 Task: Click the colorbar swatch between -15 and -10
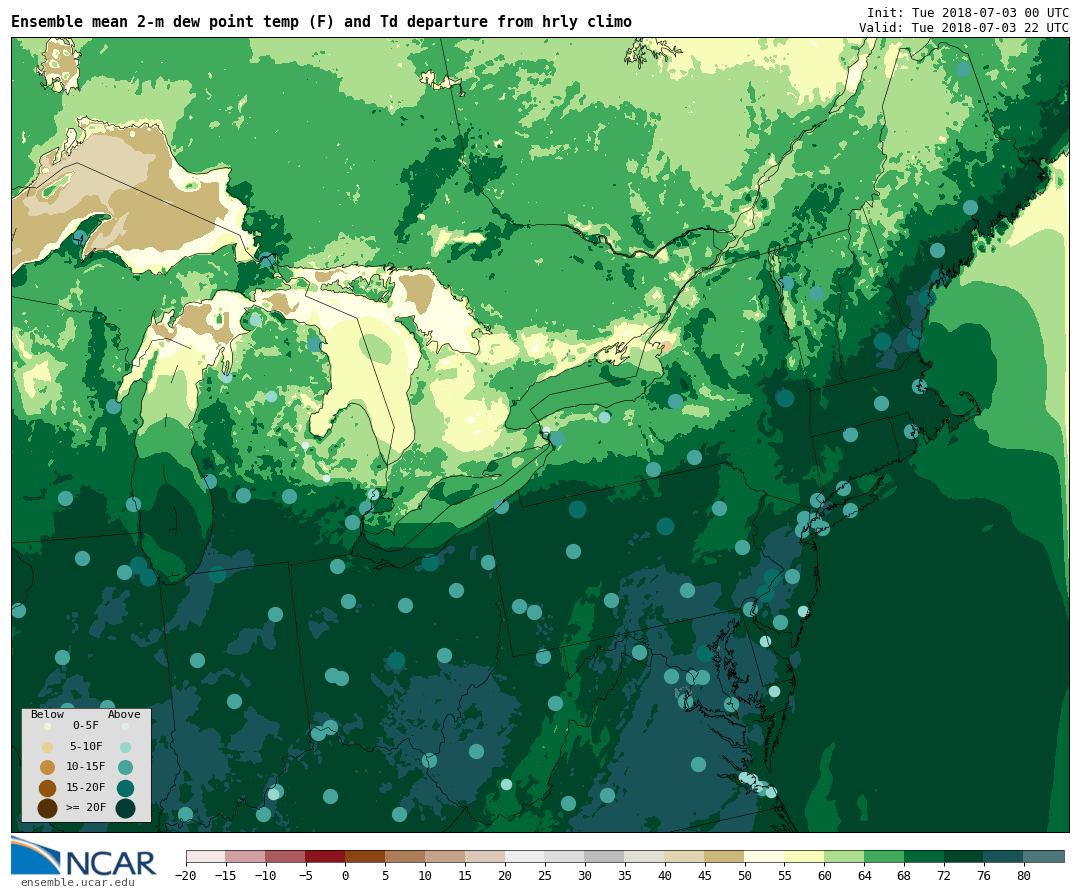point(246,856)
